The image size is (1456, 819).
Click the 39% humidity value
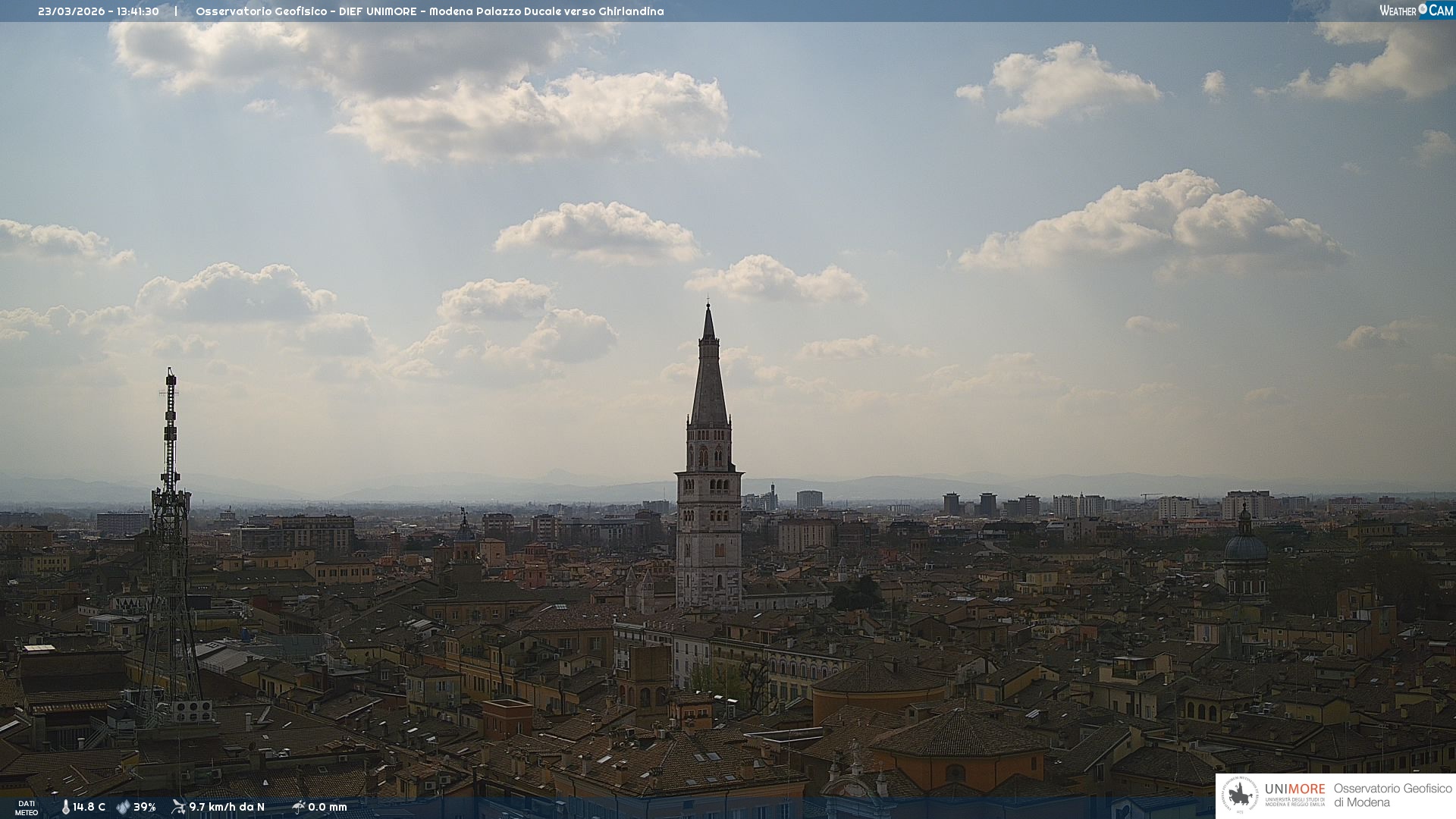145,807
